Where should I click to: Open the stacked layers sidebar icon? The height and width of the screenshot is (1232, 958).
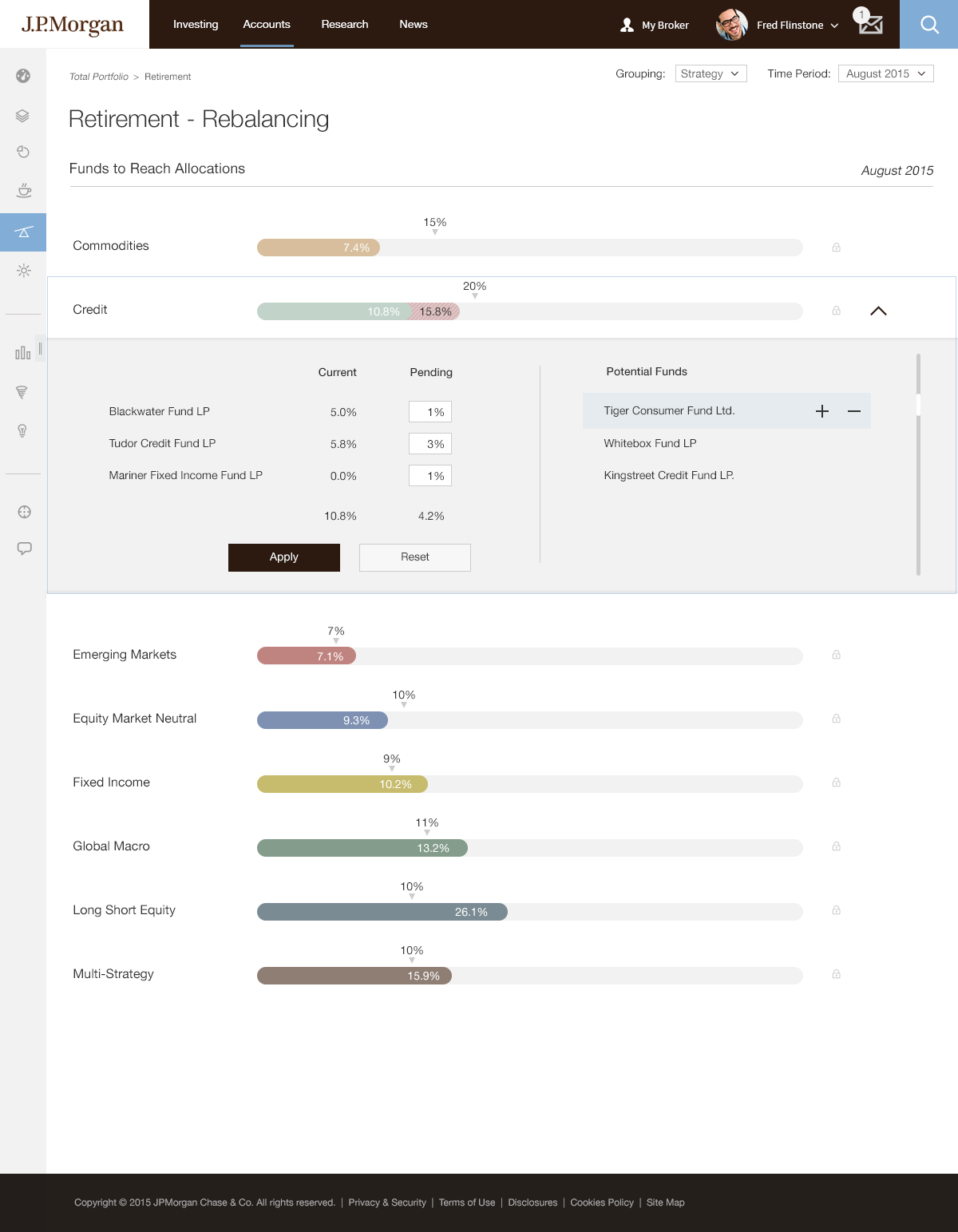pyautogui.click(x=23, y=116)
